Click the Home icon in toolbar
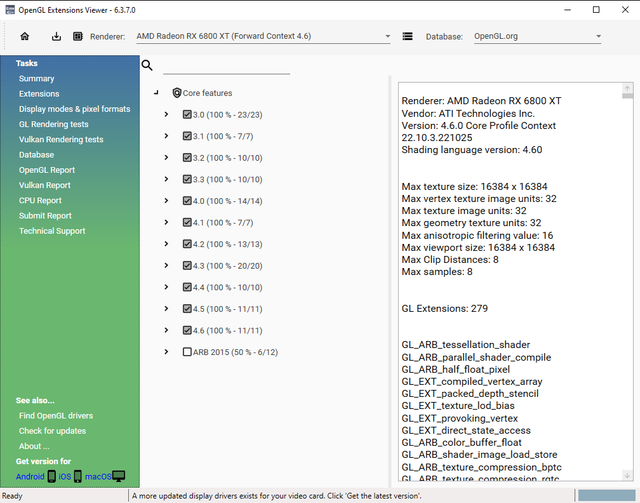 click(x=25, y=36)
